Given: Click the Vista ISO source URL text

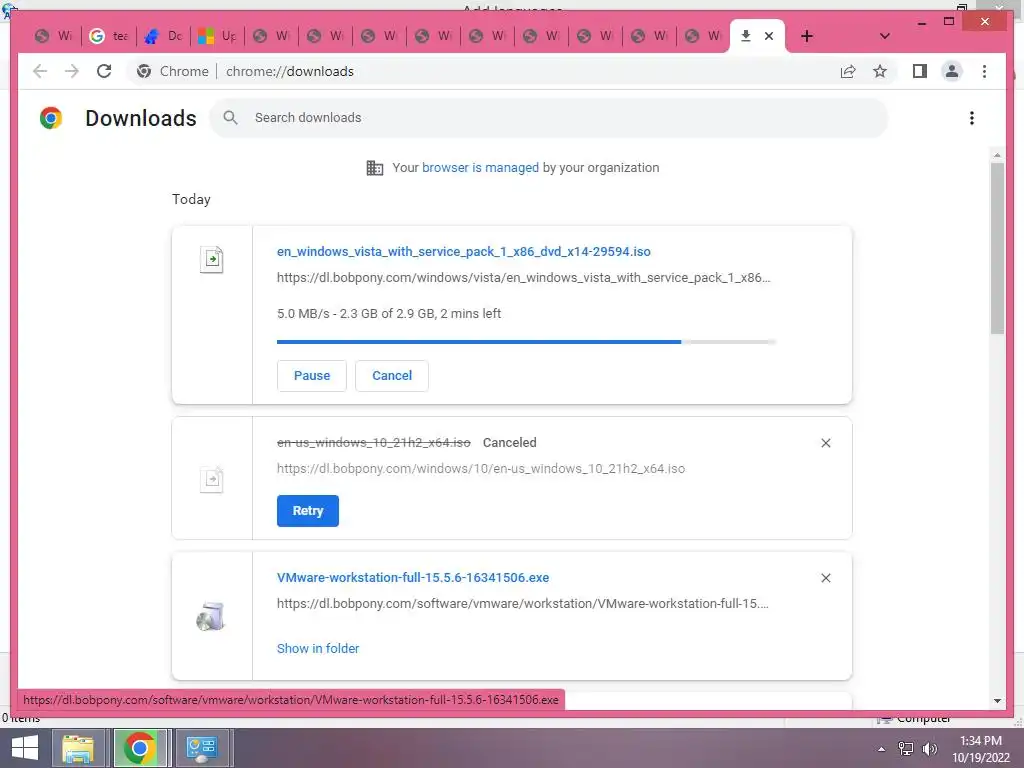Looking at the screenshot, I should point(524,278).
